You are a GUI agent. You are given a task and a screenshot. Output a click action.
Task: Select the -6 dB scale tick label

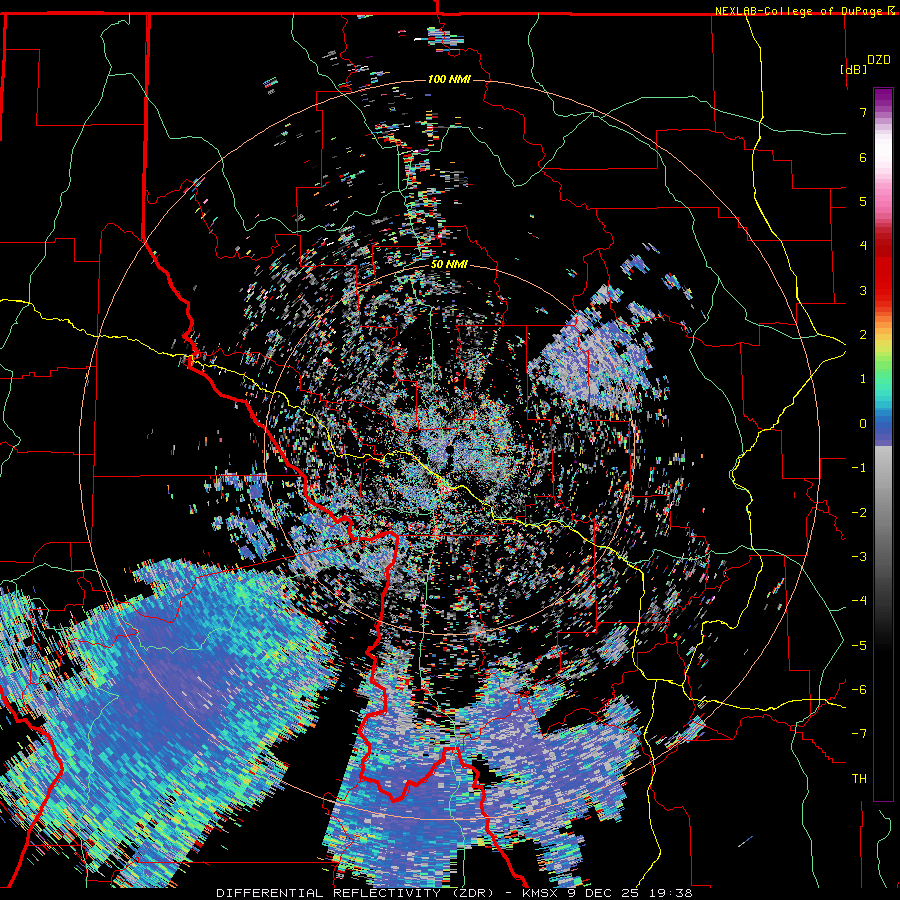859,689
